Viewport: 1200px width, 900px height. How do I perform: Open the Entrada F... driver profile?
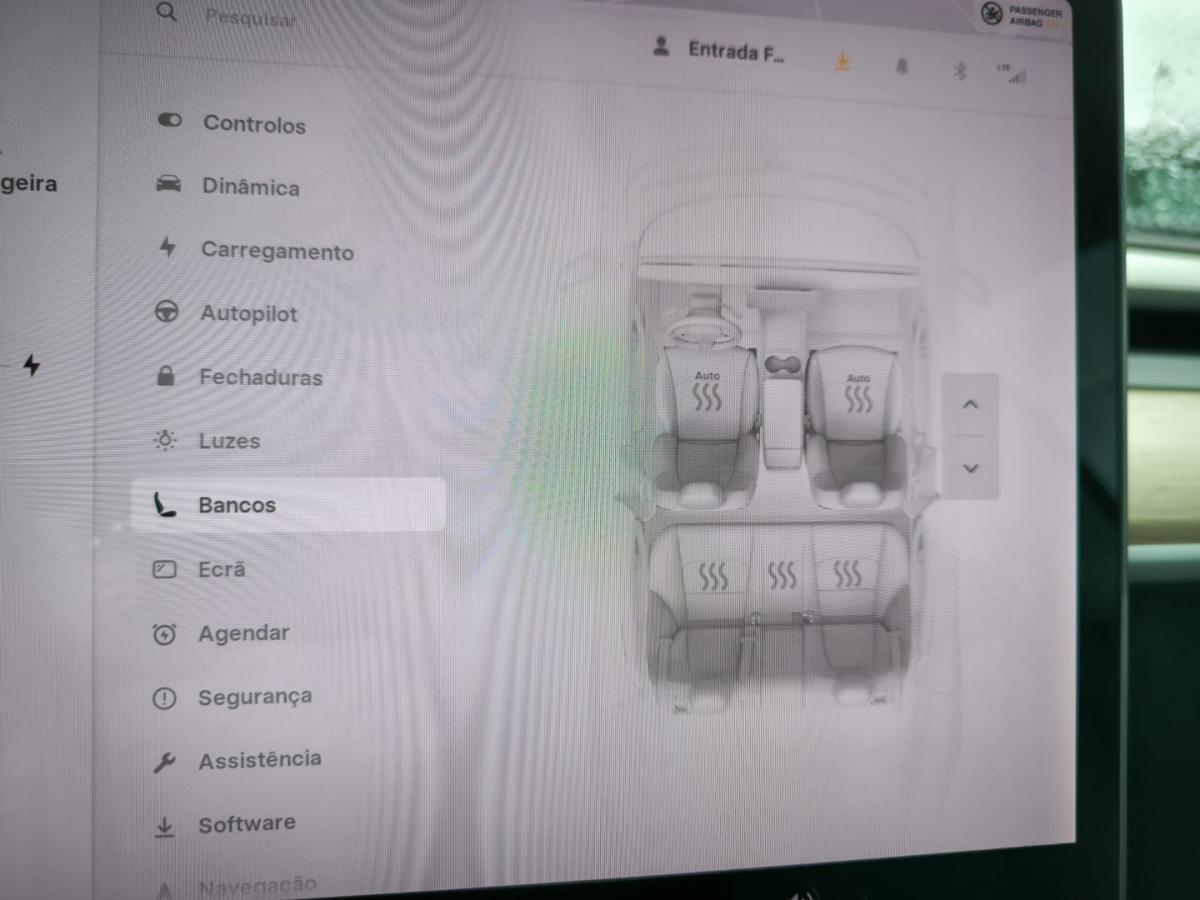tap(718, 50)
